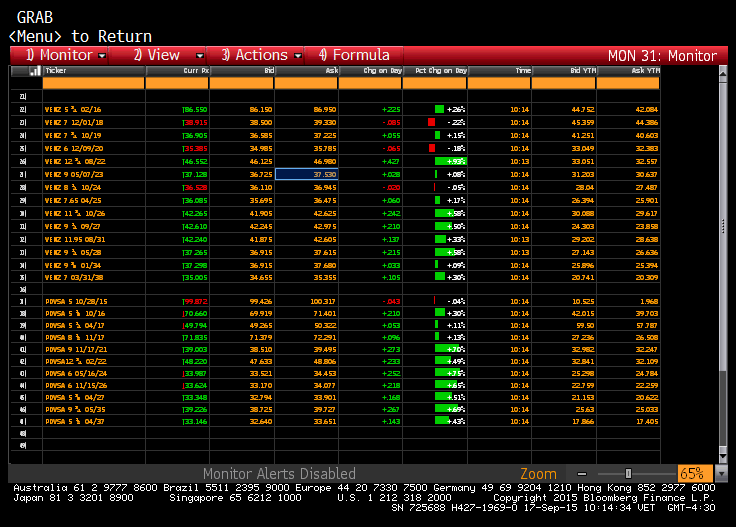The image size is (736, 527).
Task: Click the Bid YTM column header
Action: (564, 71)
